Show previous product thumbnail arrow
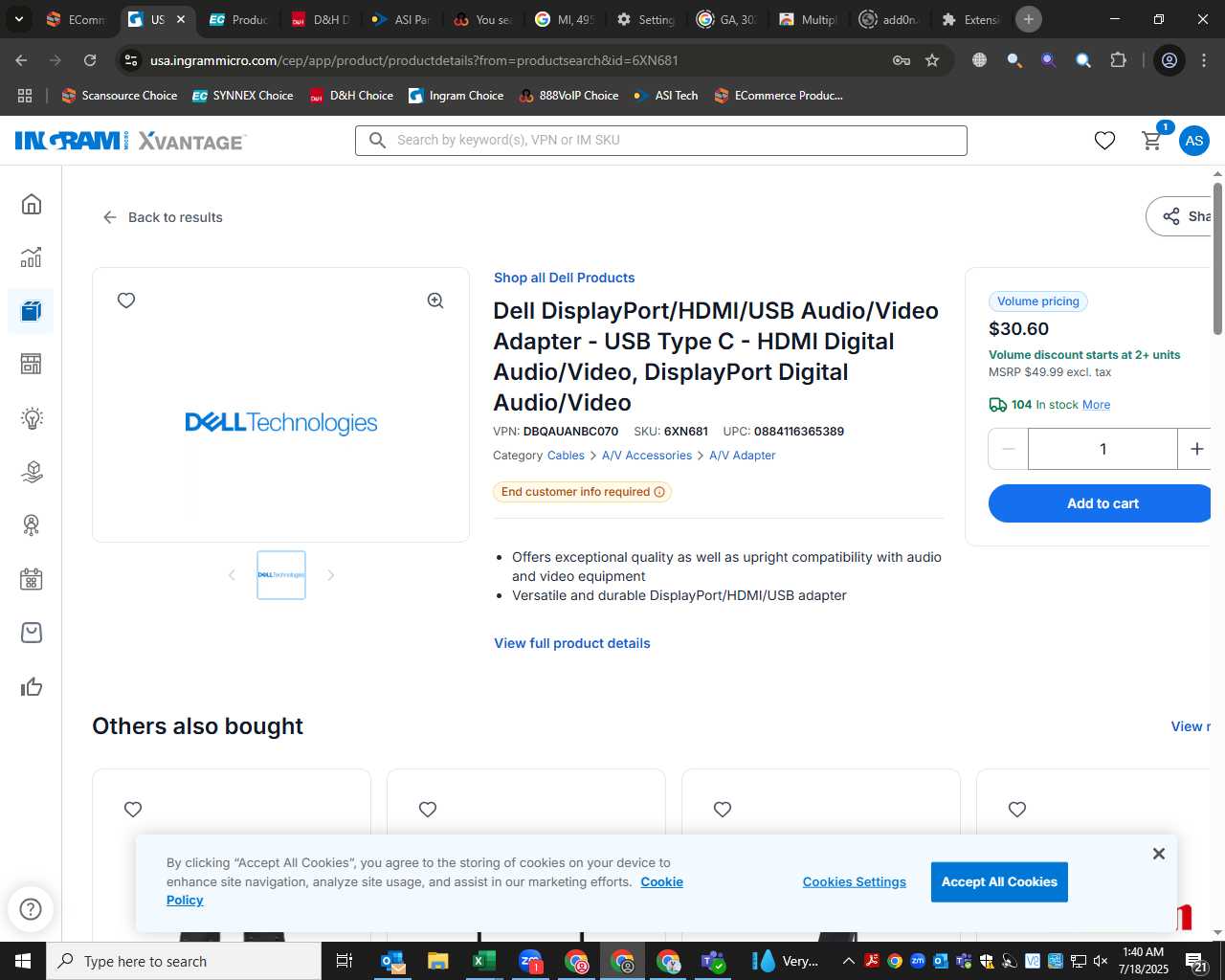The width and height of the screenshot is (1225, 980). click(232, 575)
